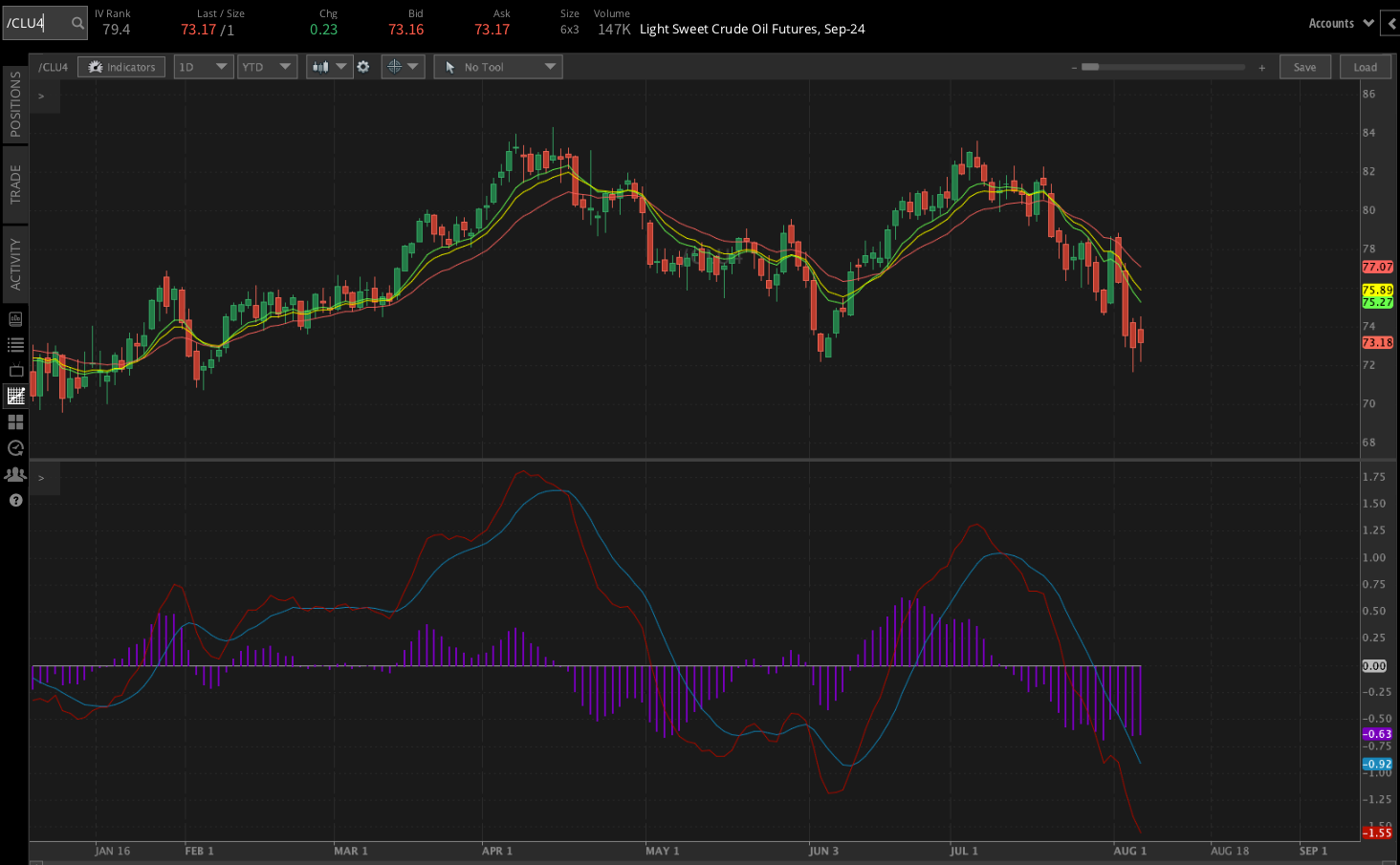Open the 1D aggregation period dropdown
Image resolution: width=1400 pixels, height=865 pixels.
(x=204, y=67)
